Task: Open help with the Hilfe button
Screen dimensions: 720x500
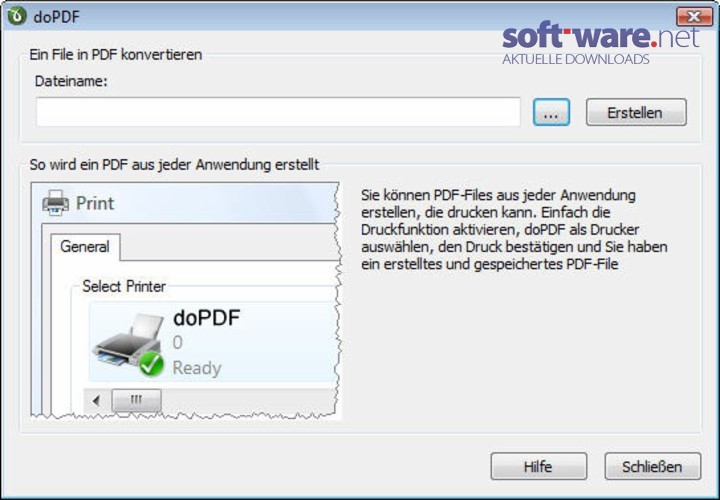Action: (x=539, y=466)
